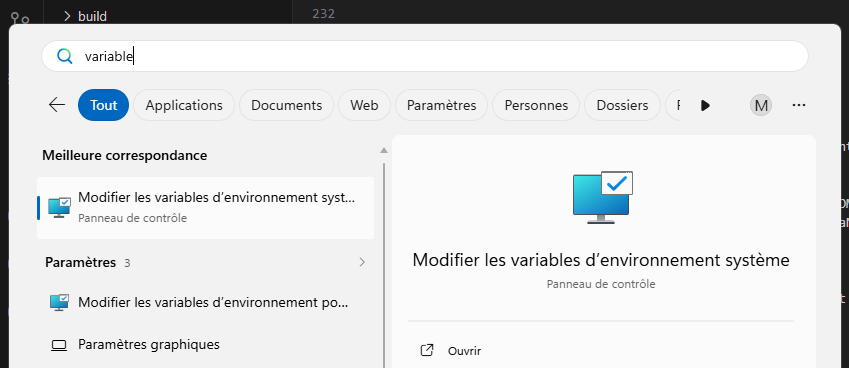
Task: Expand the Paramètres section chevron
Action: [x=362, y=262]
